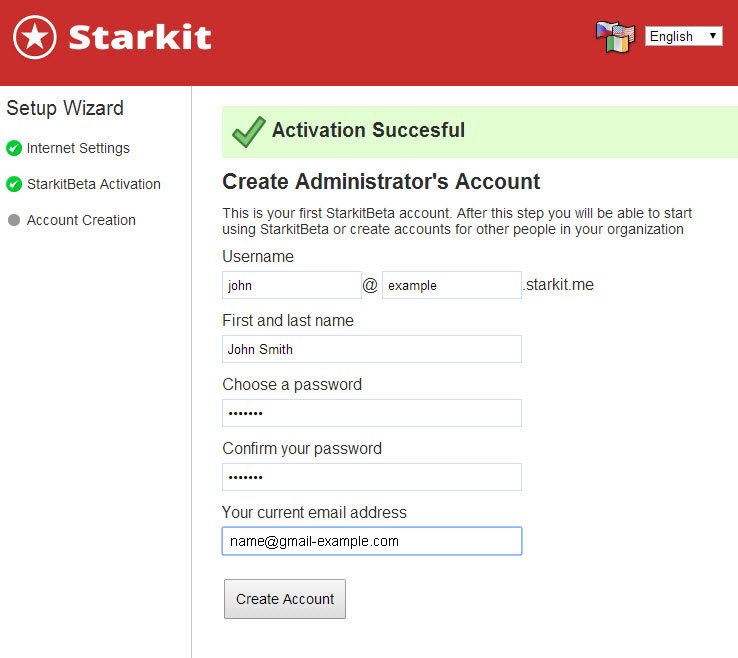Open the English language dropdown
Screen dimensions: 738x658
pos(683,36)
